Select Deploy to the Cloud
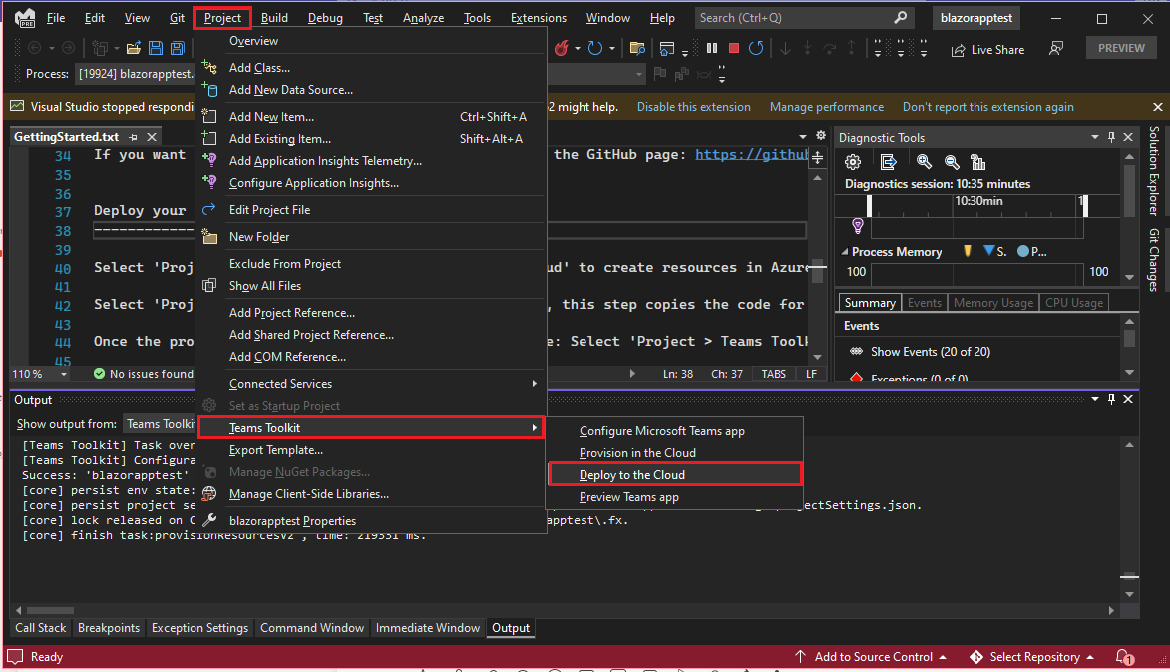The image size is (1170, 672). pos(675,474)
